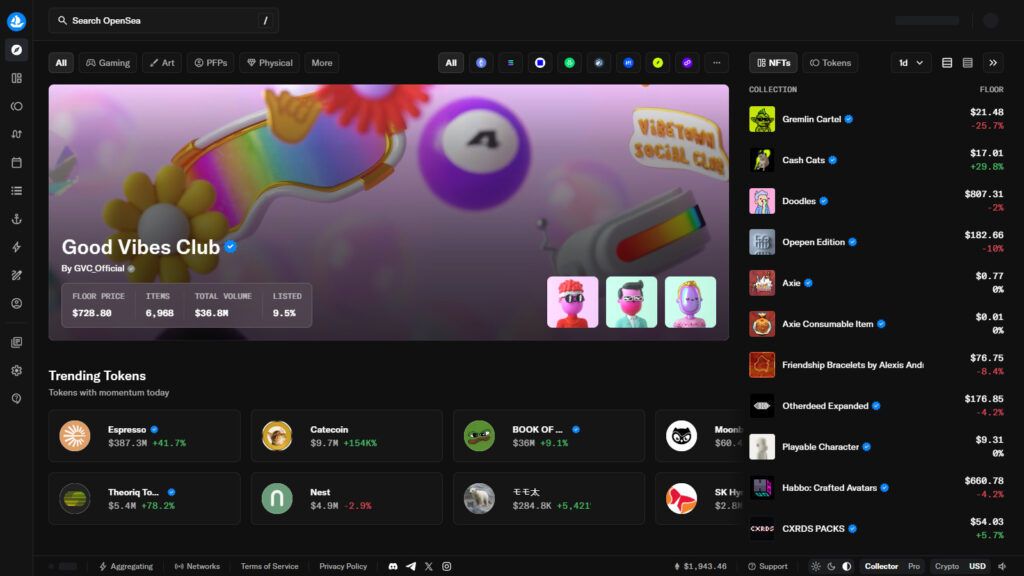Open Privacy Policy link

(343, 566)
